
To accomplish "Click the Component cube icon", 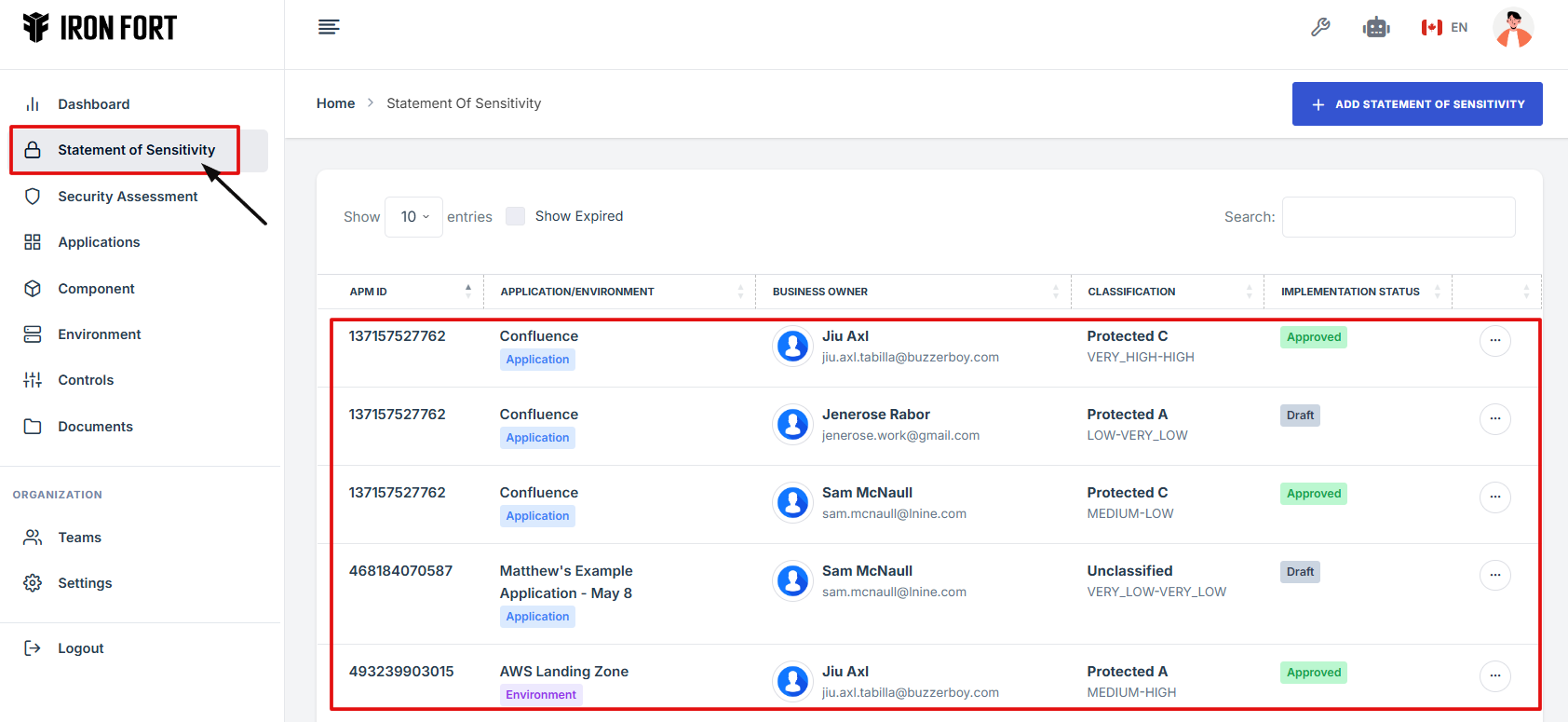I will click(x=33, y=289).
